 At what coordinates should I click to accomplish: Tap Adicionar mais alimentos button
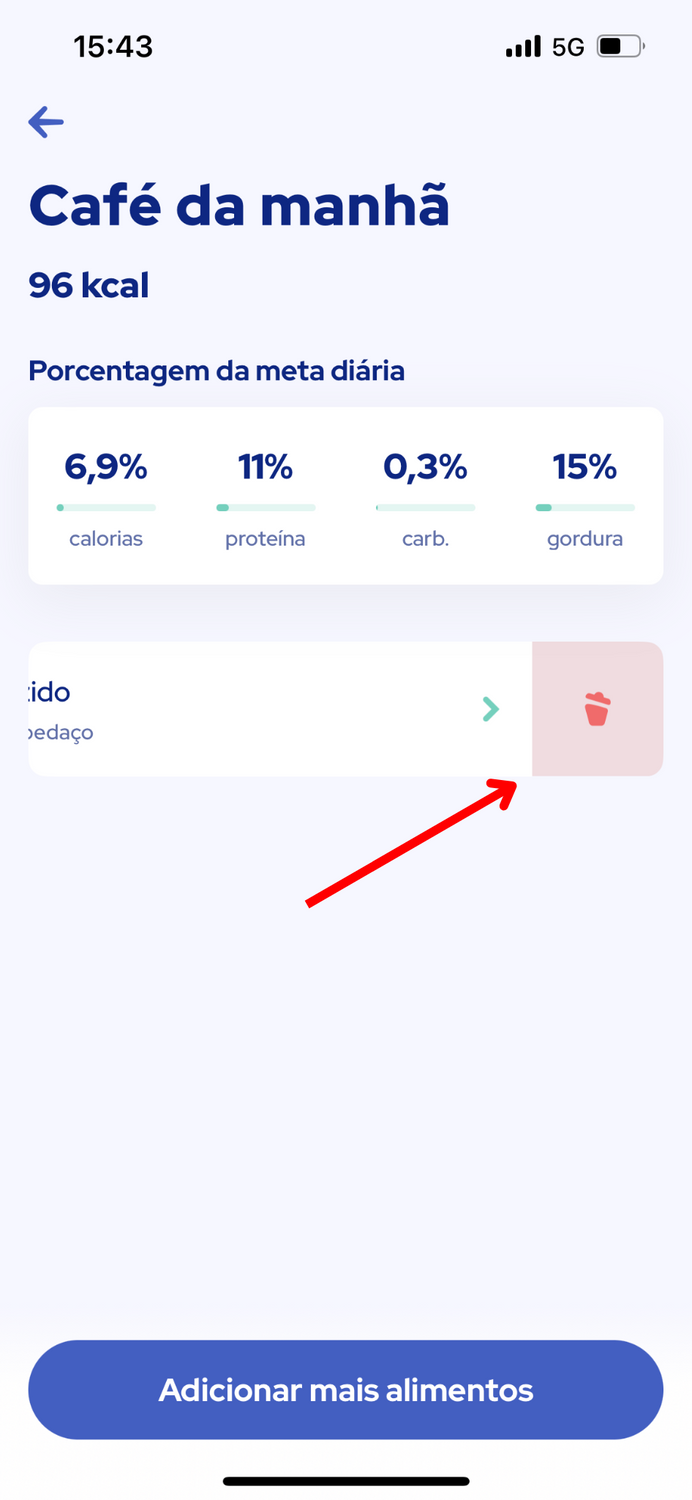point(346,1390)
